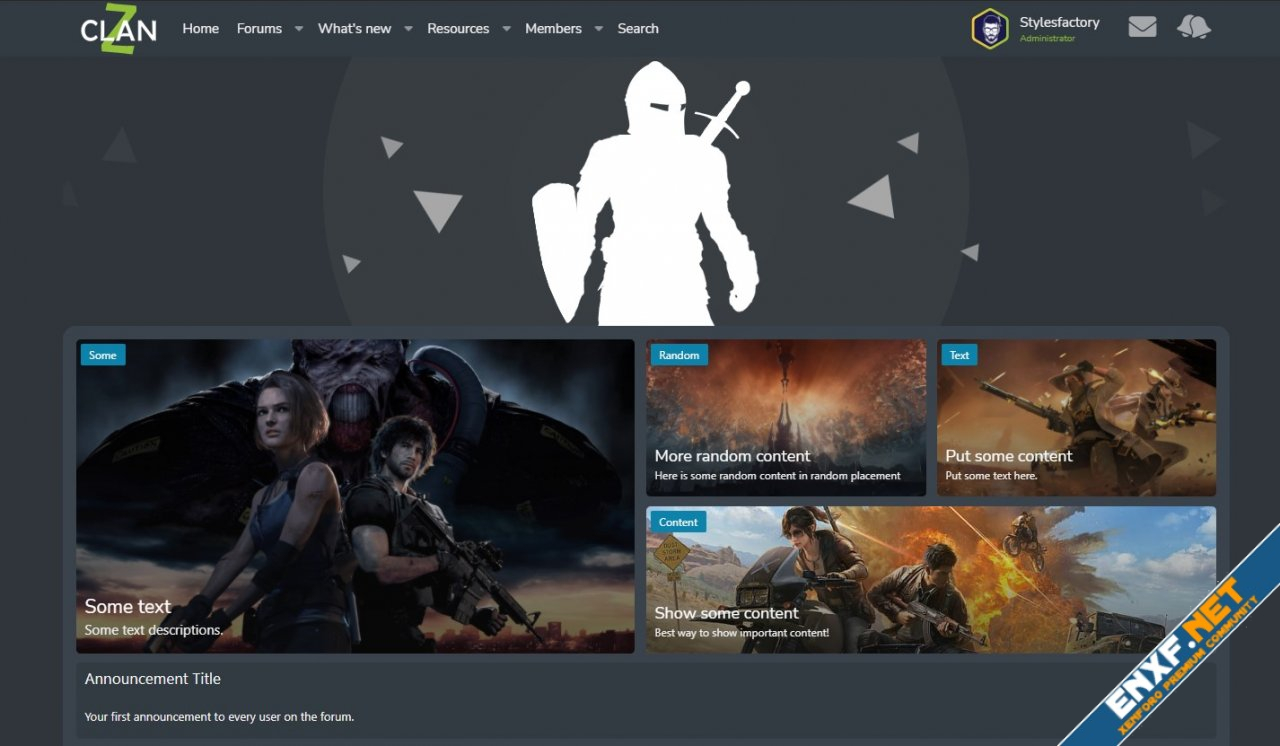Screen dimensions: 1280x746
Task: Click the blue 'Some' tag label
Action: [102, 355]
